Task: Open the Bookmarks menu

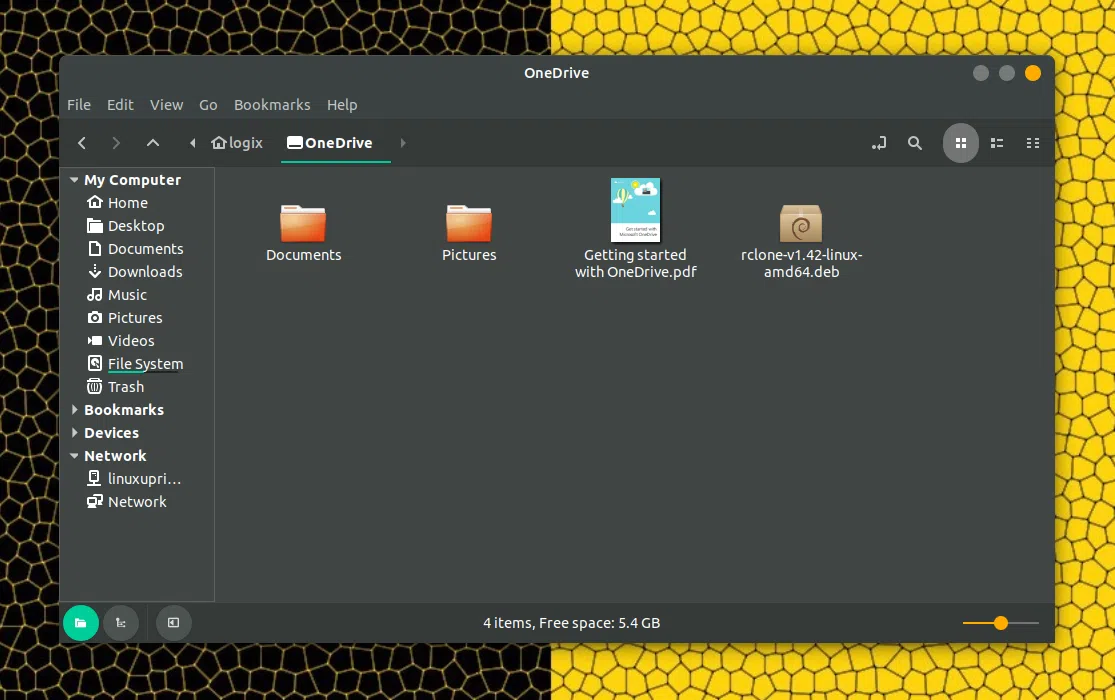Action: click(x=272, y=105)
